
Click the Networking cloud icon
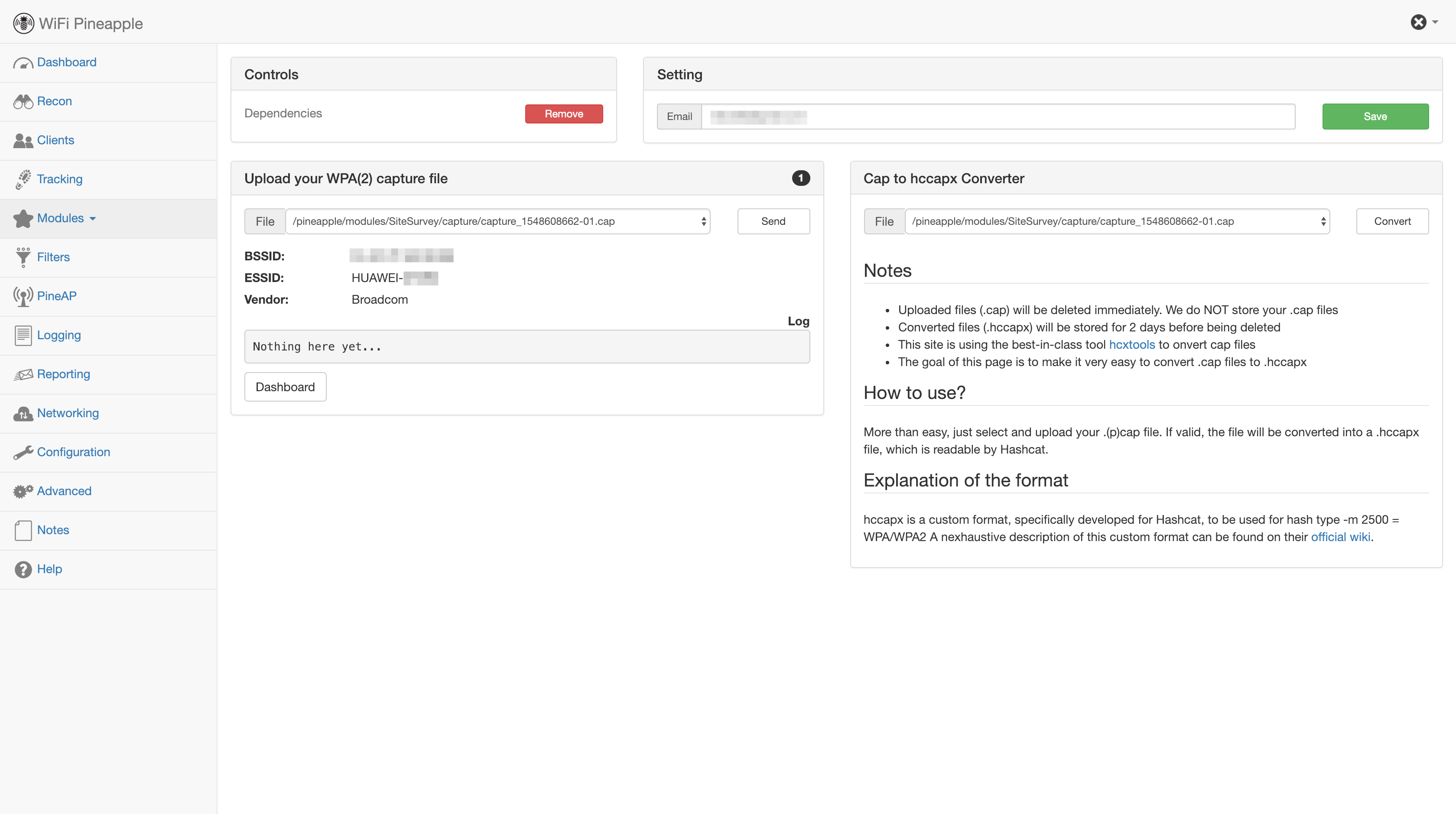(23, 413)
